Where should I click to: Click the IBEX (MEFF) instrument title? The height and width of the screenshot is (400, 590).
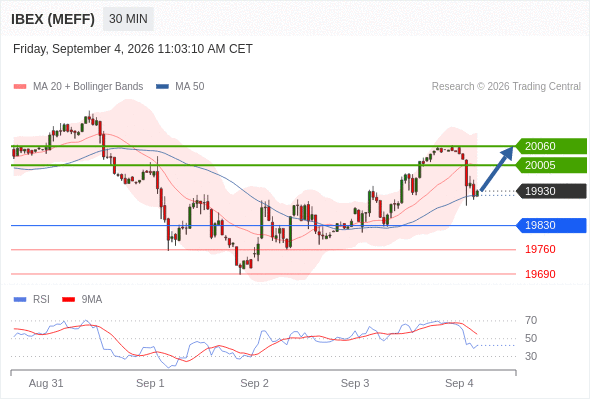pos(53,19)
